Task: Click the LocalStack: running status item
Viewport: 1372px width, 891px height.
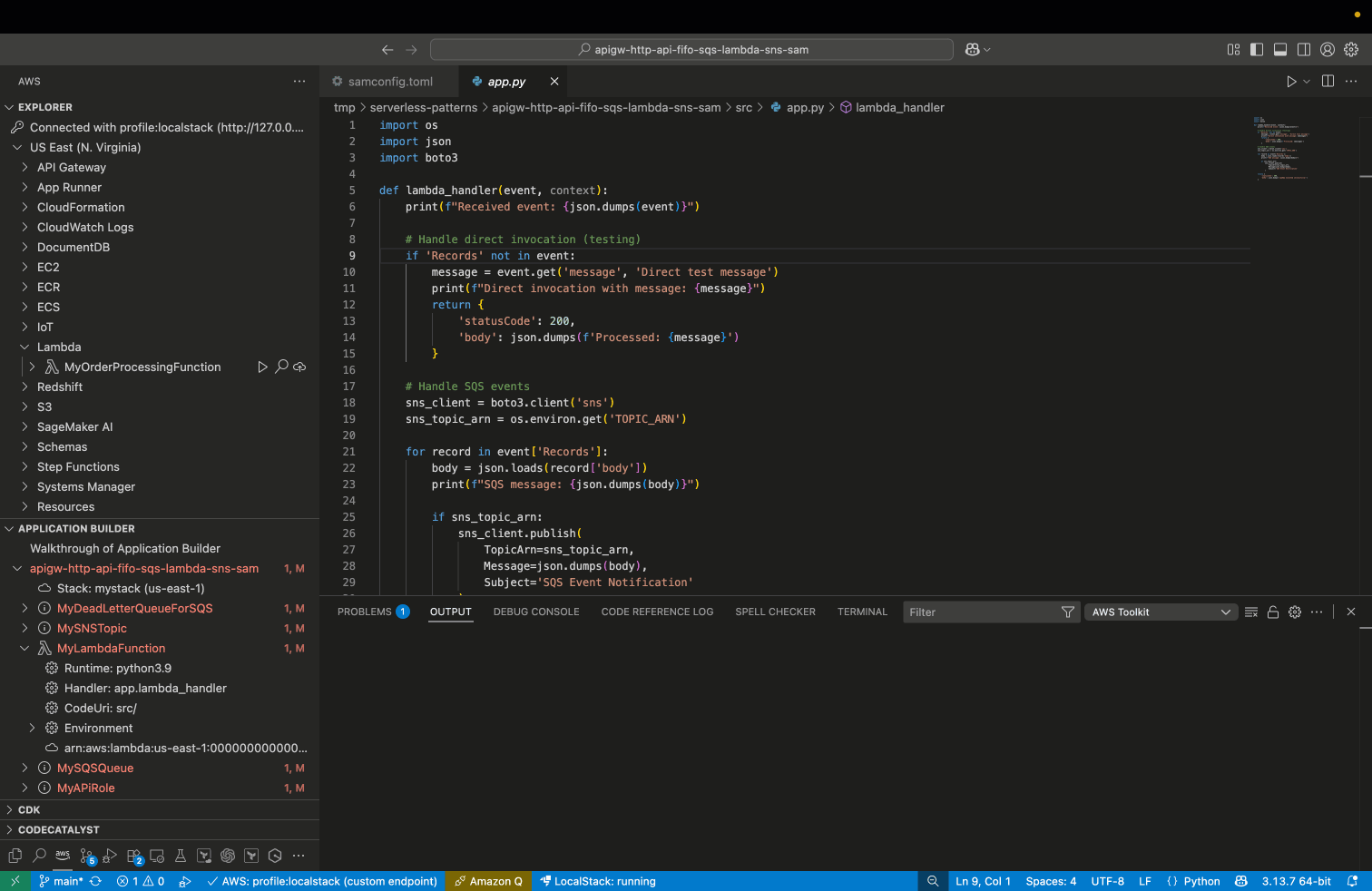Action: [598, 881]
